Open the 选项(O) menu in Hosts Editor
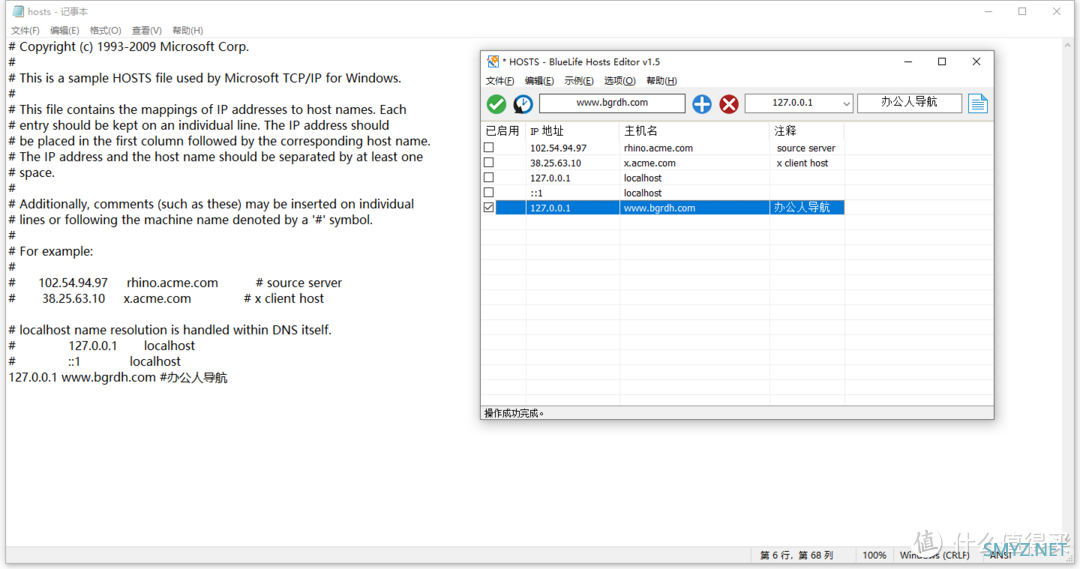 [x=619, y=81]
